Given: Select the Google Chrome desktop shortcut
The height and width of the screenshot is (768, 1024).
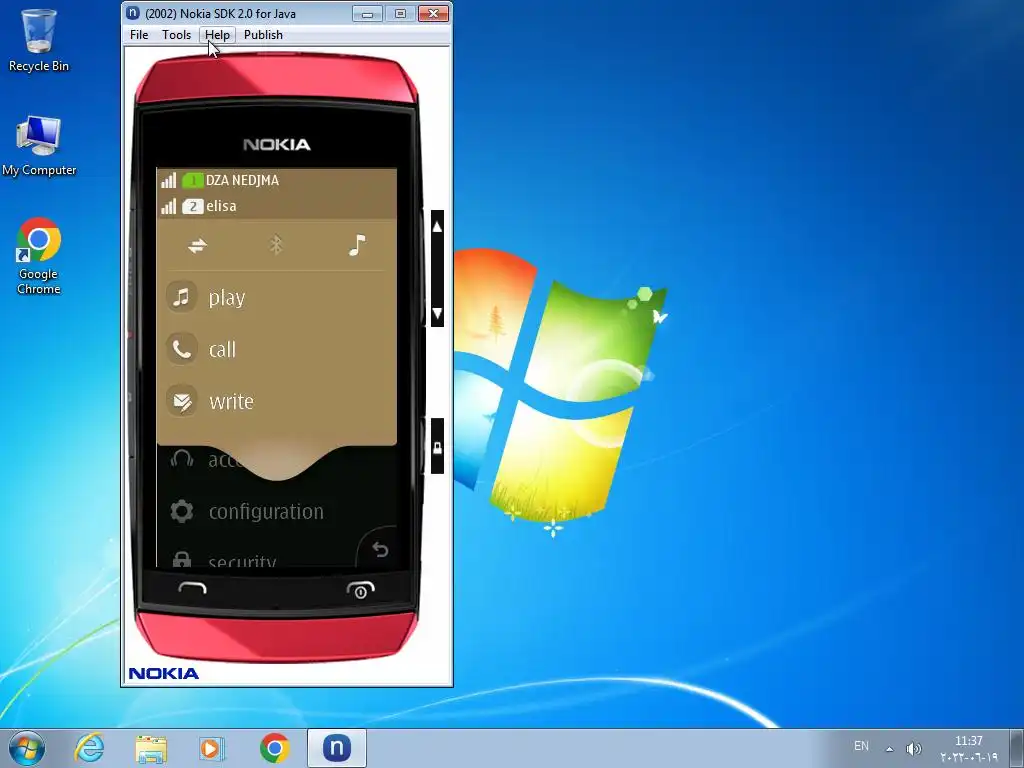Looking at the screenshot, I should pos(39,256).
